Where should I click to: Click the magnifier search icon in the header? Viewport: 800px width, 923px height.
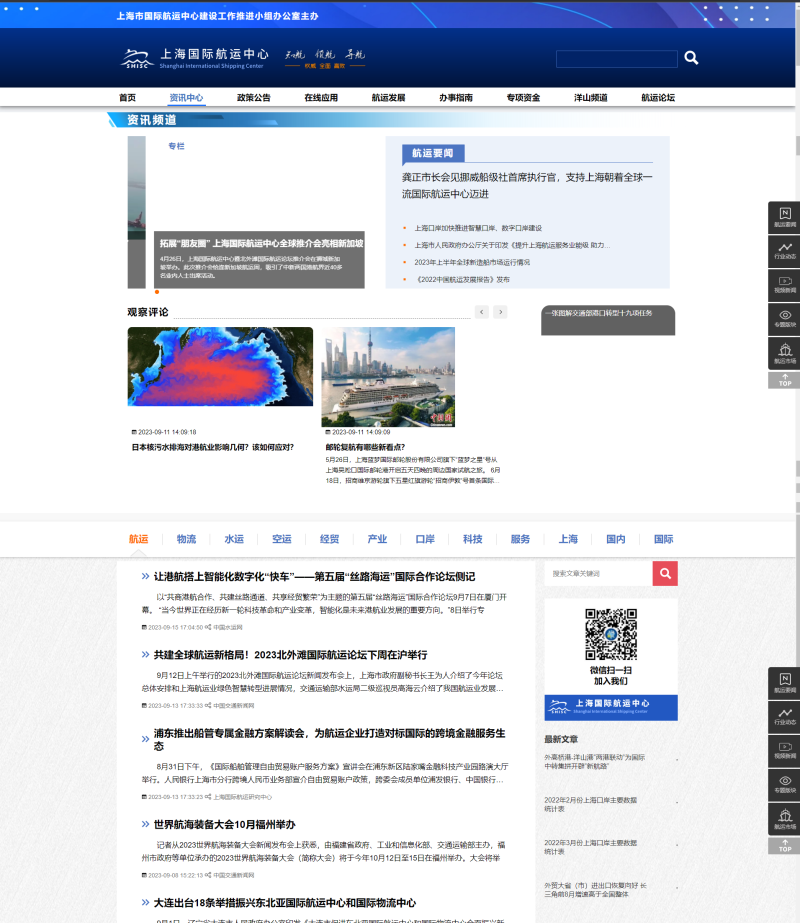click(x=691, y=59)
